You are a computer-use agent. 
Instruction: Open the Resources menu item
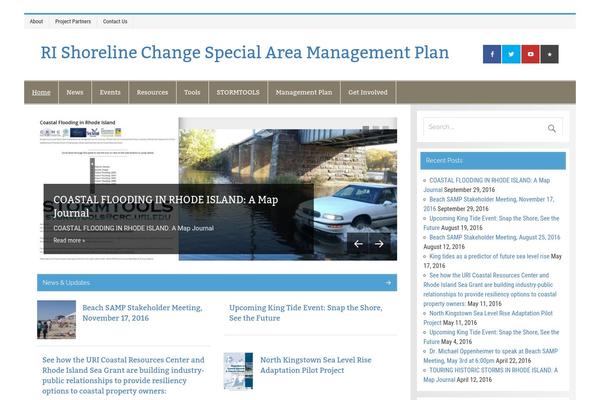[152, 92]
